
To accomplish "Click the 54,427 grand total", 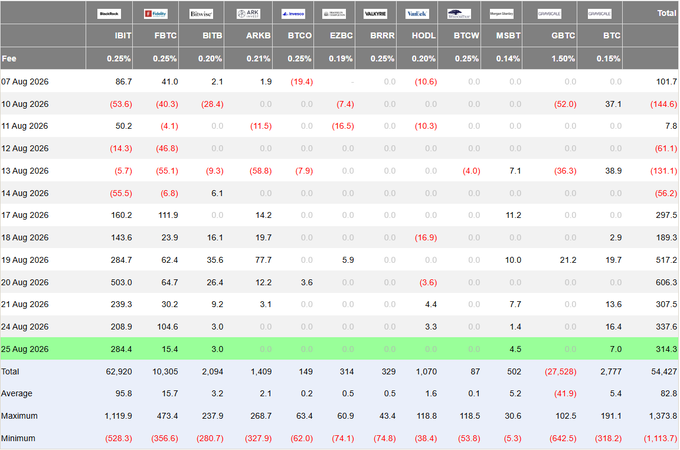I will (664, 372).
